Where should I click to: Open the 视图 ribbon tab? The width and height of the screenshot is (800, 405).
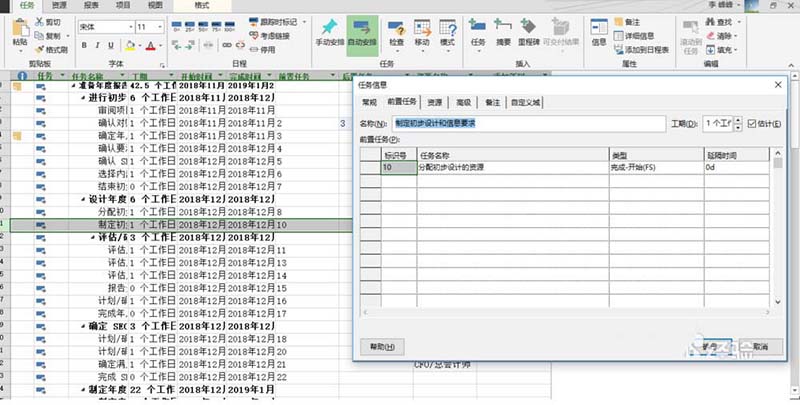pos(155,6)
